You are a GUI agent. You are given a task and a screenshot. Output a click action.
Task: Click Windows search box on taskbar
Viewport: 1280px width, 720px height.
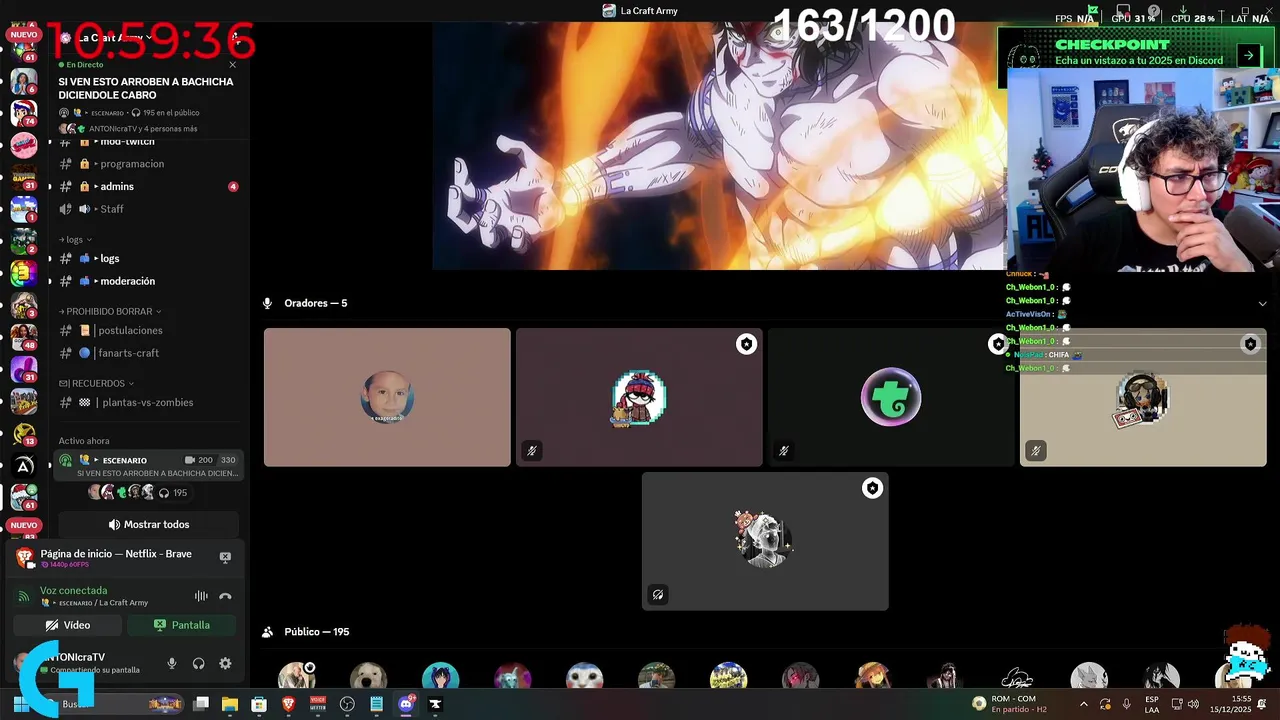pos(110,704)
